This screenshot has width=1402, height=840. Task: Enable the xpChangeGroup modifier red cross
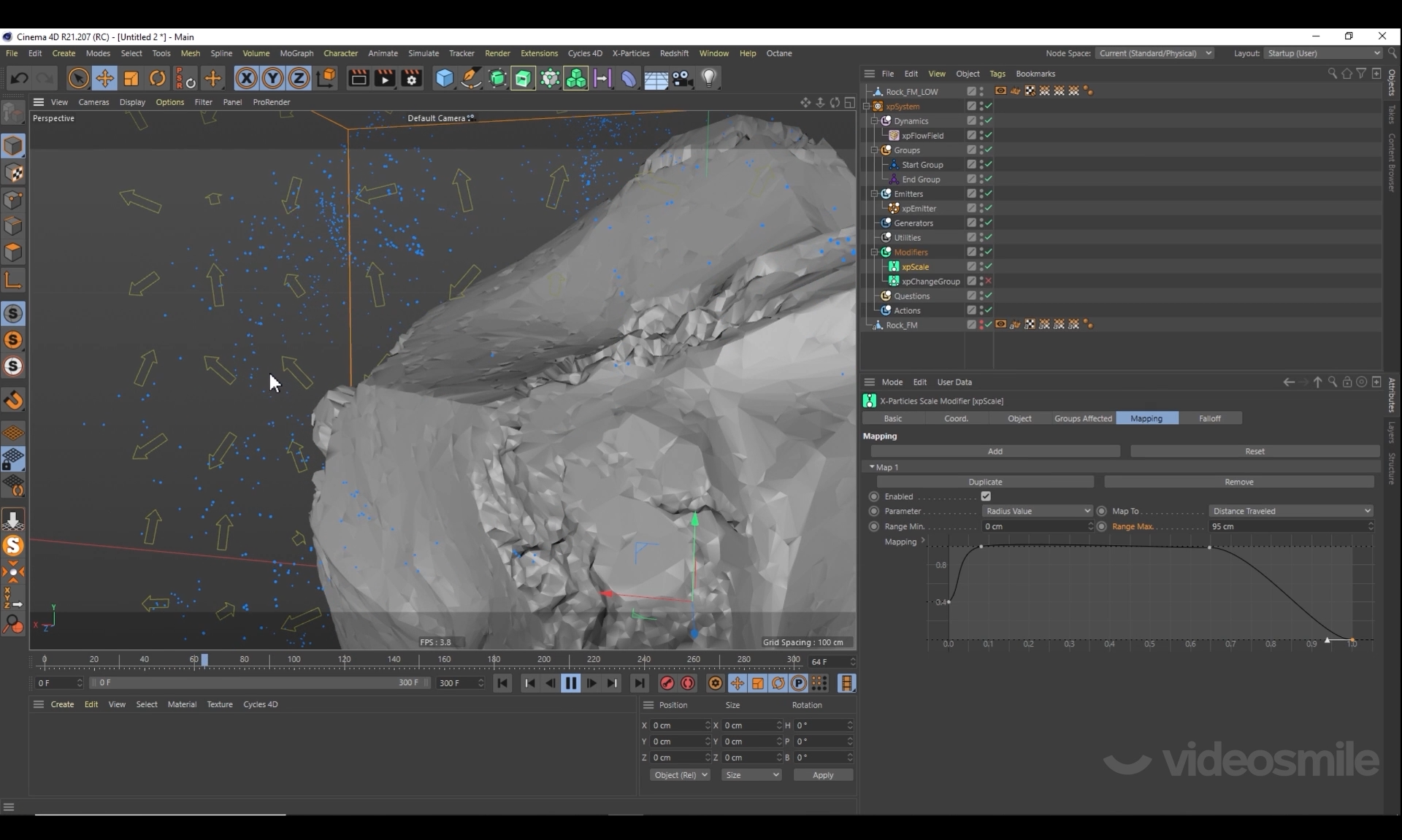(x=989, y=281)
